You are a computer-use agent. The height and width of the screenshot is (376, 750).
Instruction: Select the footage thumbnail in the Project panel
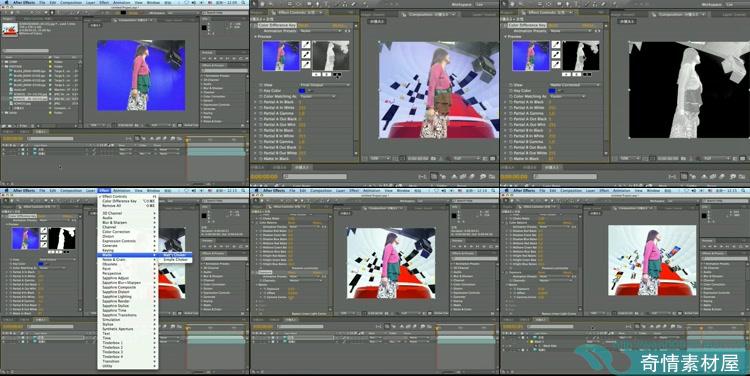(10, 30)
